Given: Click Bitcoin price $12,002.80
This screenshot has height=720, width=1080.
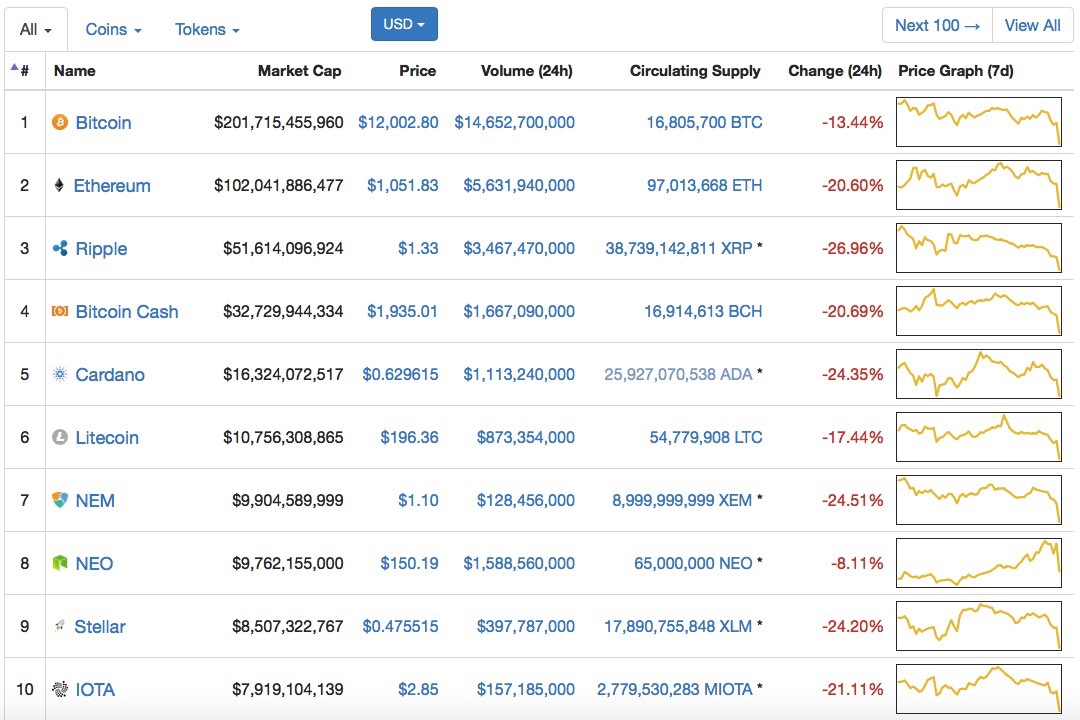Looking at the screenshot, I should click(398, 123).
